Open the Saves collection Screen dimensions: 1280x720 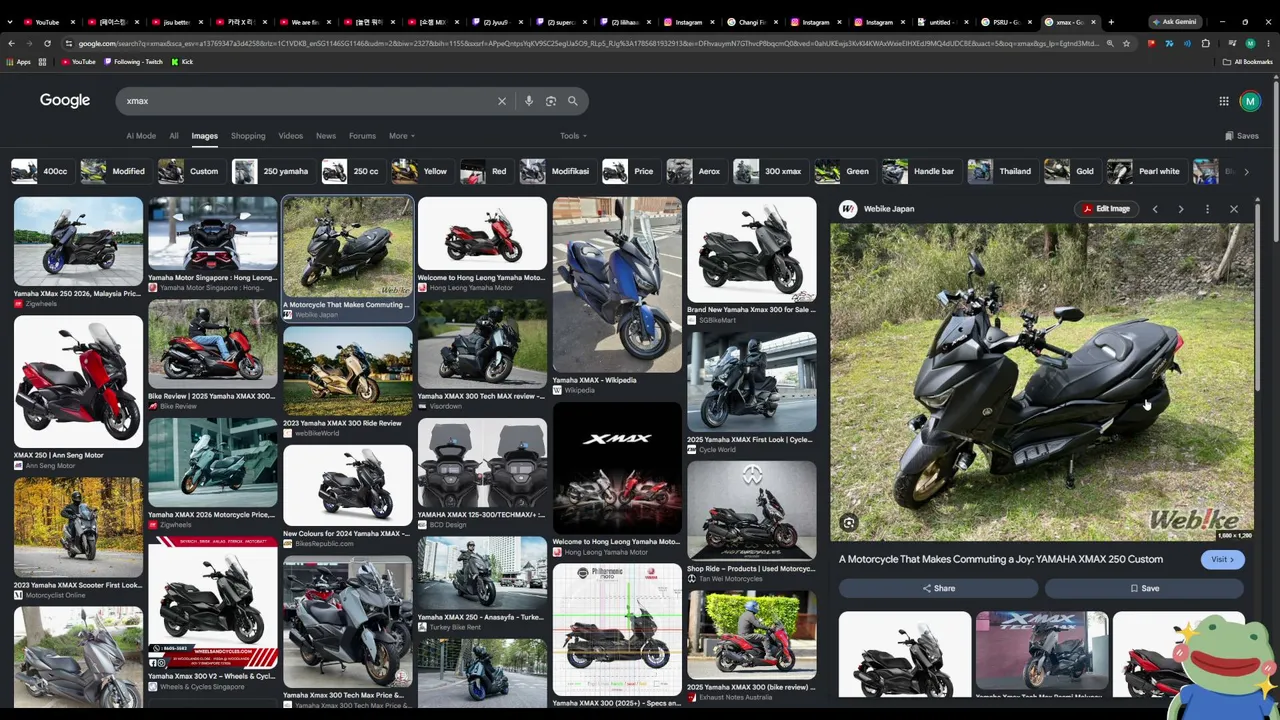tap(1242, 136)
